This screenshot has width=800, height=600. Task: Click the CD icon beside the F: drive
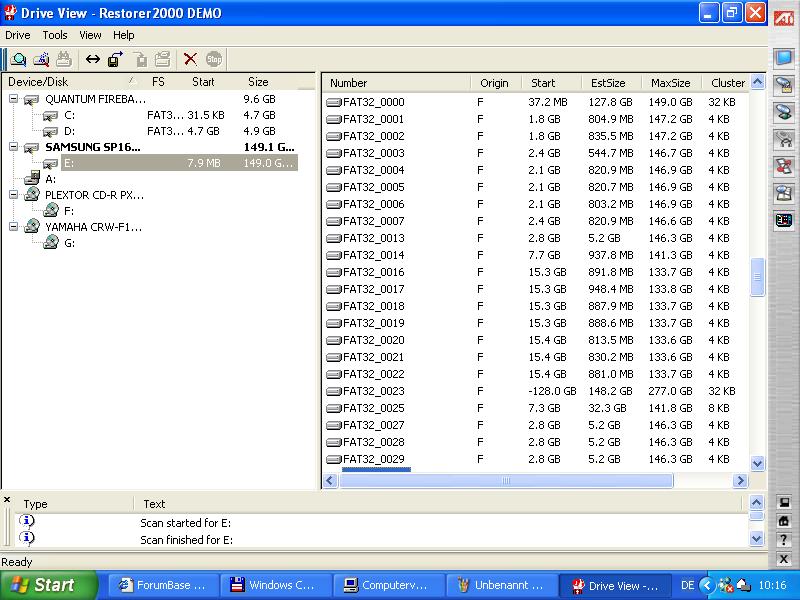click(51, 210)
